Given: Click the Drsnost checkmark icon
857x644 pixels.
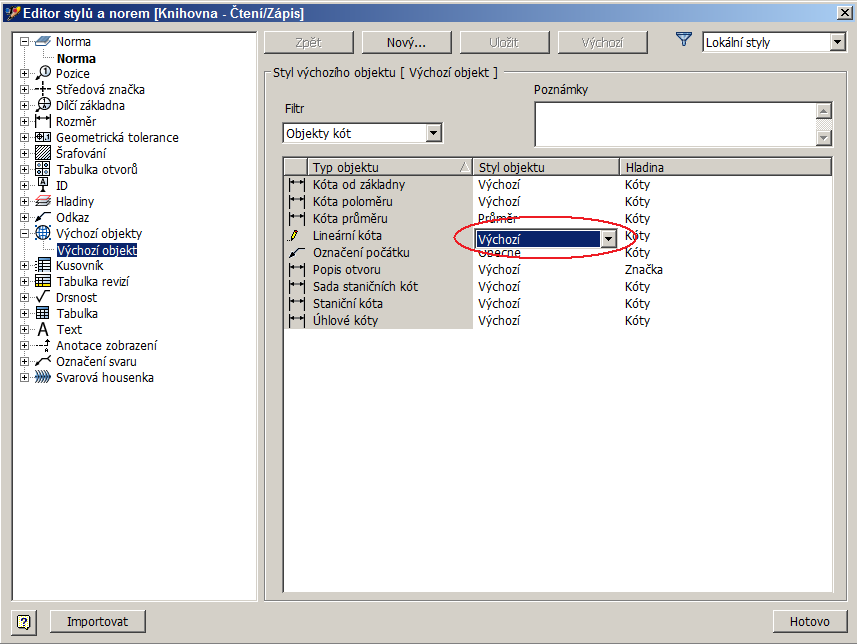Looking at the screenshot, I should click(43, 298).
